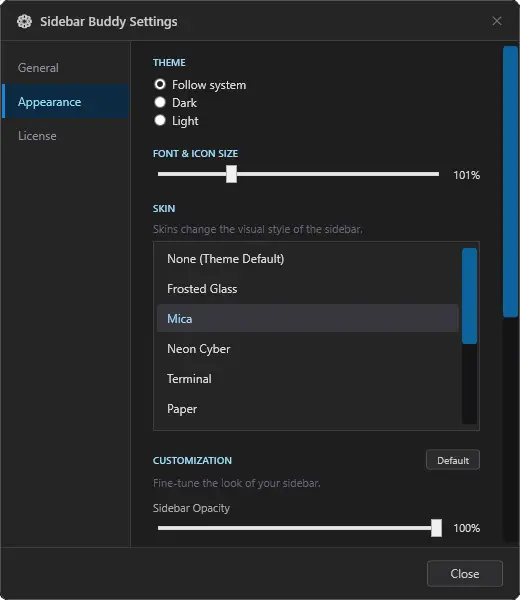
Task: Click the Close button at bottom
Action: point(465,574)
